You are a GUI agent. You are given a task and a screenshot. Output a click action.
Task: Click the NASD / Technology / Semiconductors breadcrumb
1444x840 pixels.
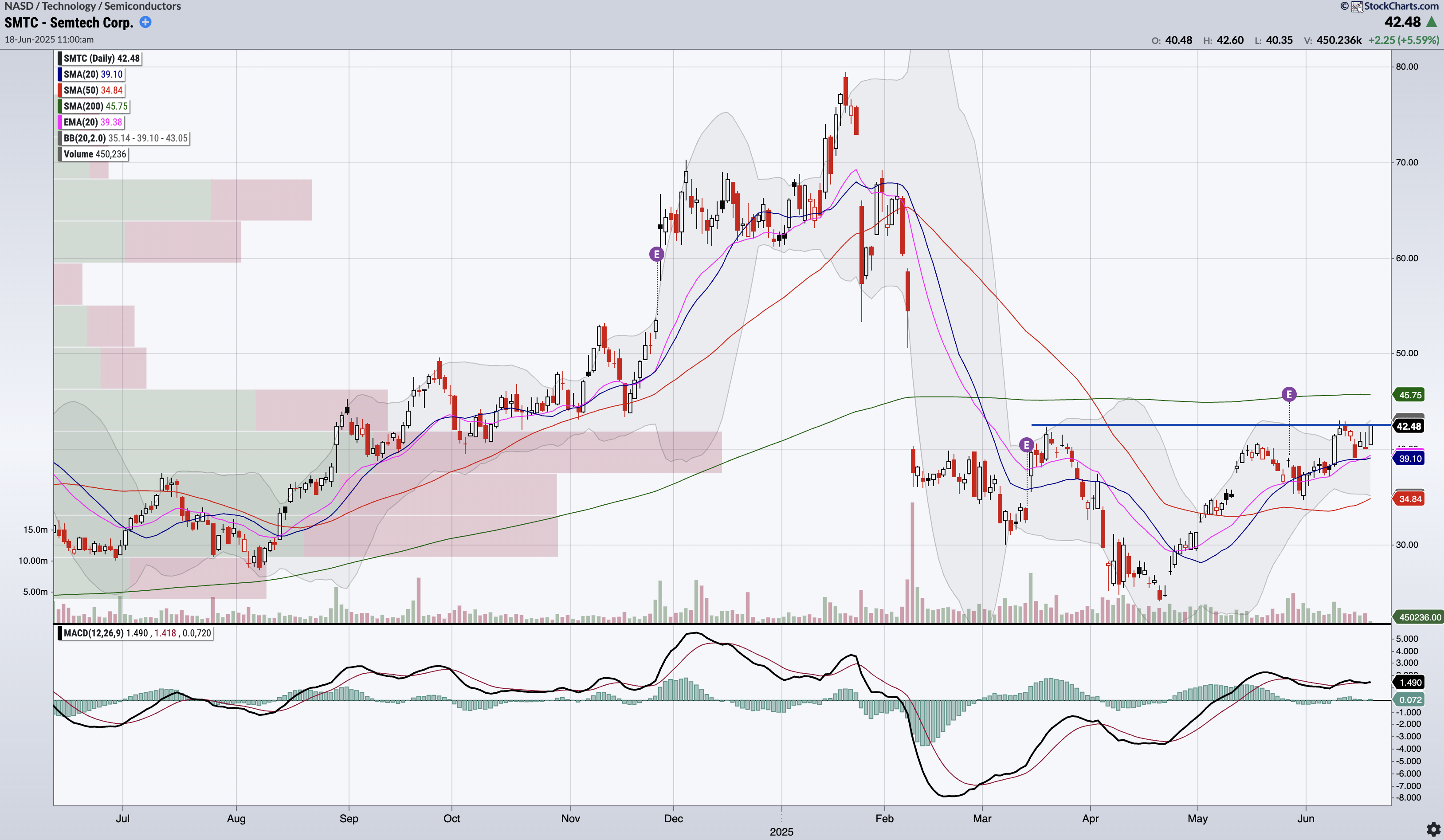tap(93, 6)
